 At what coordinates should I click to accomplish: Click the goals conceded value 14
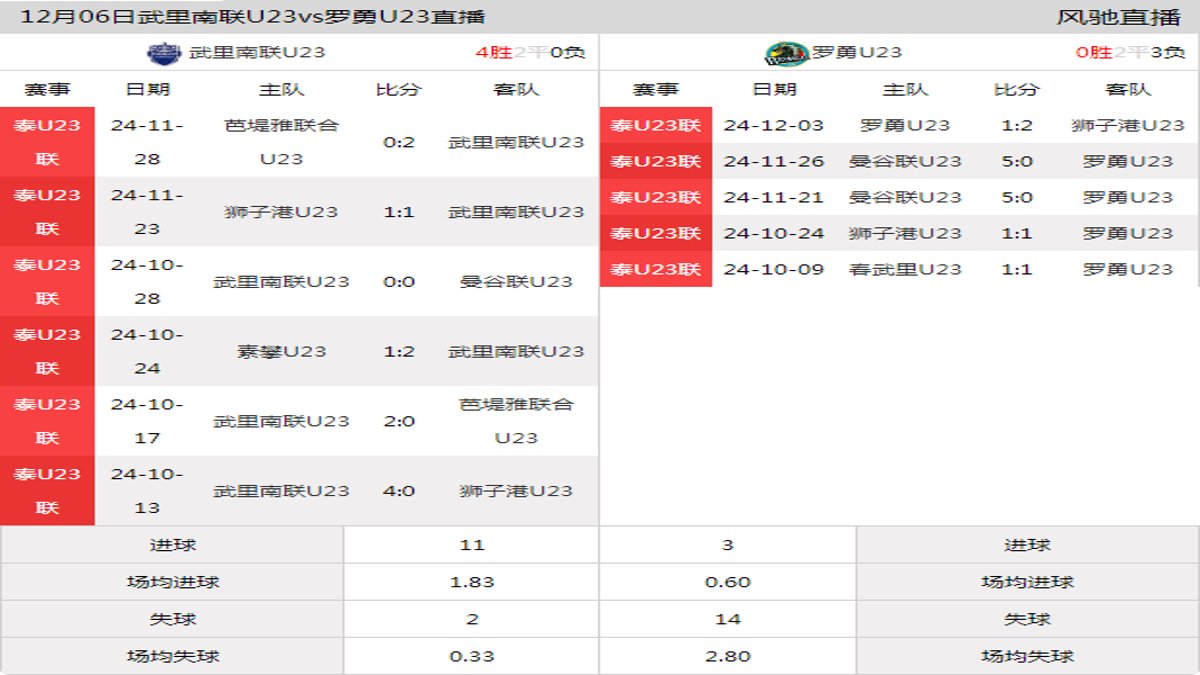pyautogui.click(x=728, y=619)
